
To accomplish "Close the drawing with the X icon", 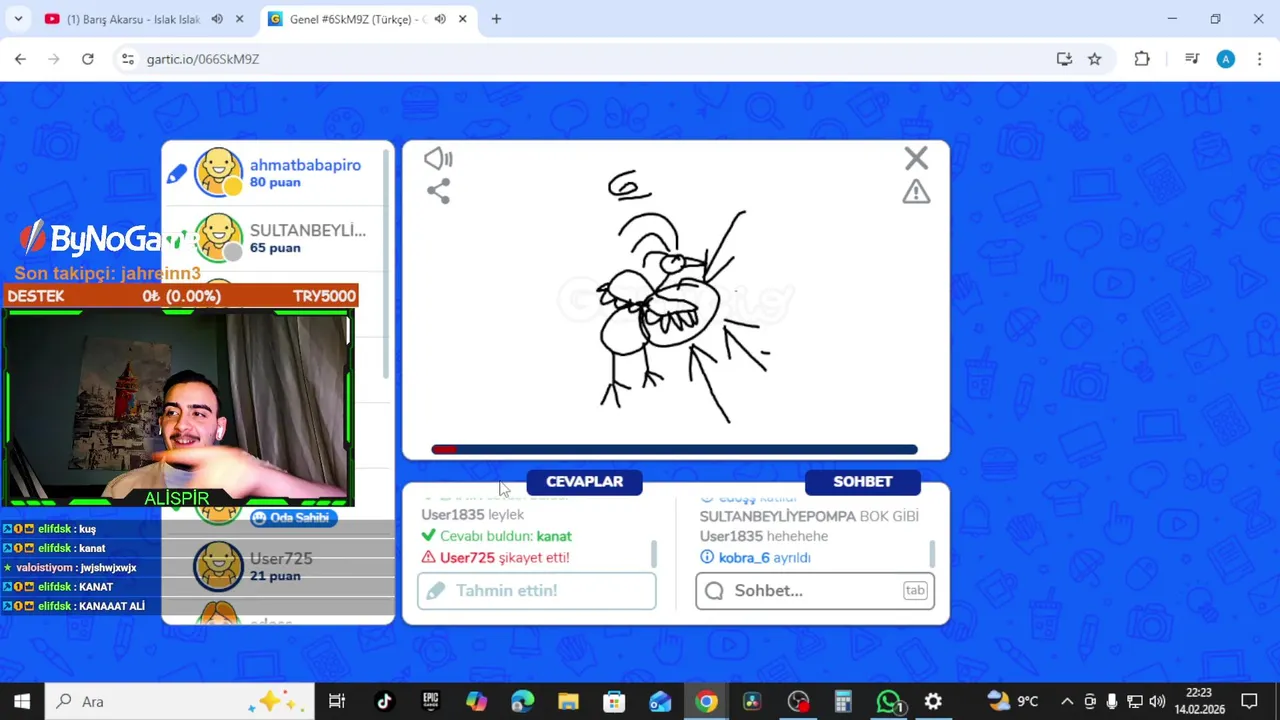I will click(x=916, y=158).
